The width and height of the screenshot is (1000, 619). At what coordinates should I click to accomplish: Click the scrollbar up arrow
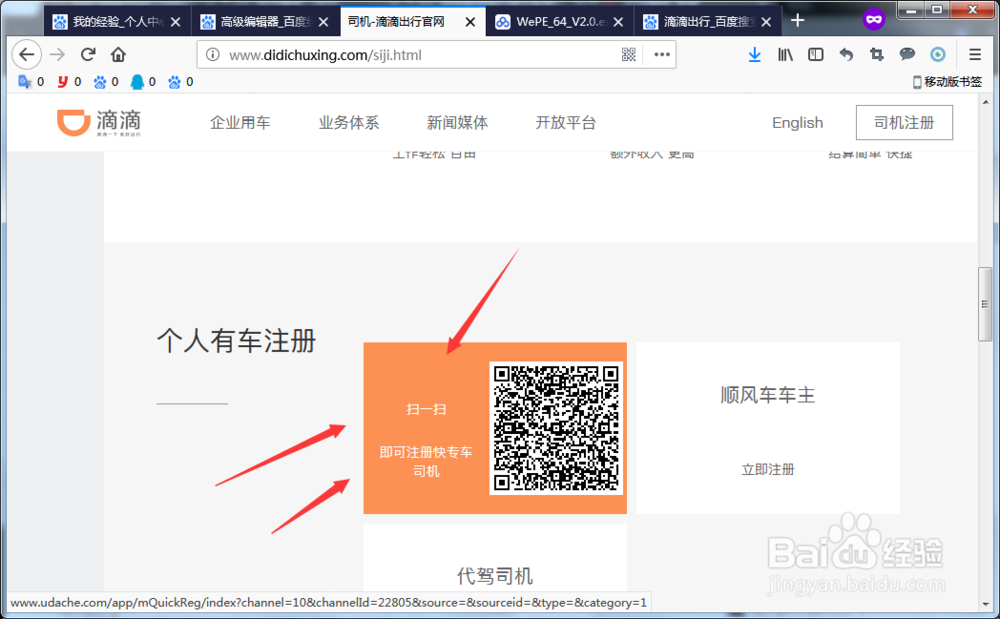click(x=985, y=102)
